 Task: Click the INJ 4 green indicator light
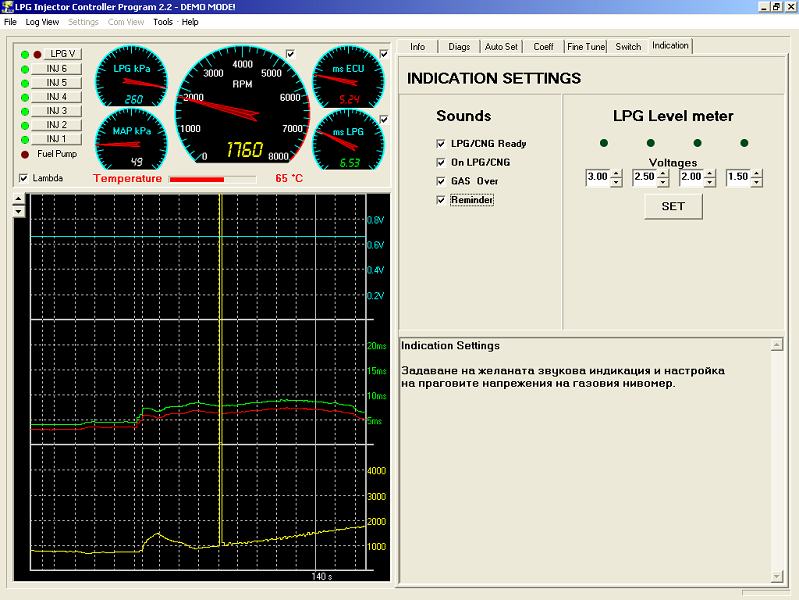(x=25, y=97)
